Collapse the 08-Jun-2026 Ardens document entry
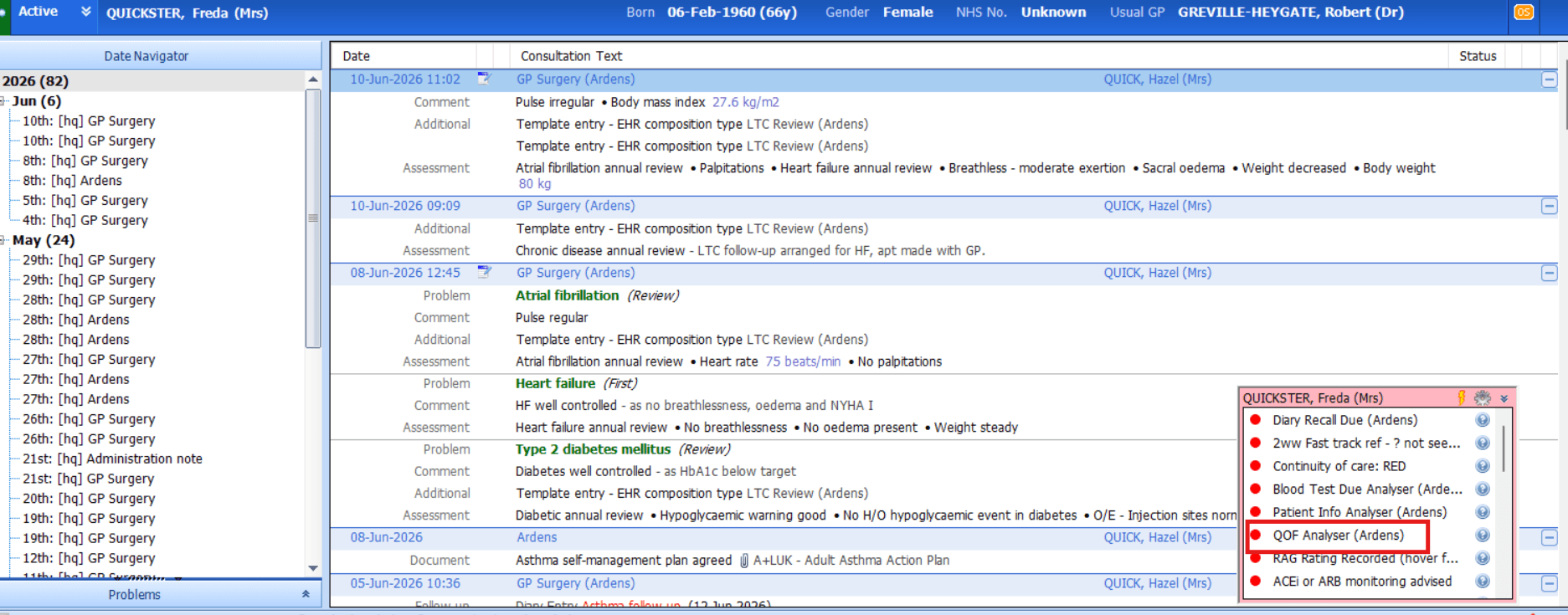This screenshot has width=1568, height=615. click(x=1550, y=537)
